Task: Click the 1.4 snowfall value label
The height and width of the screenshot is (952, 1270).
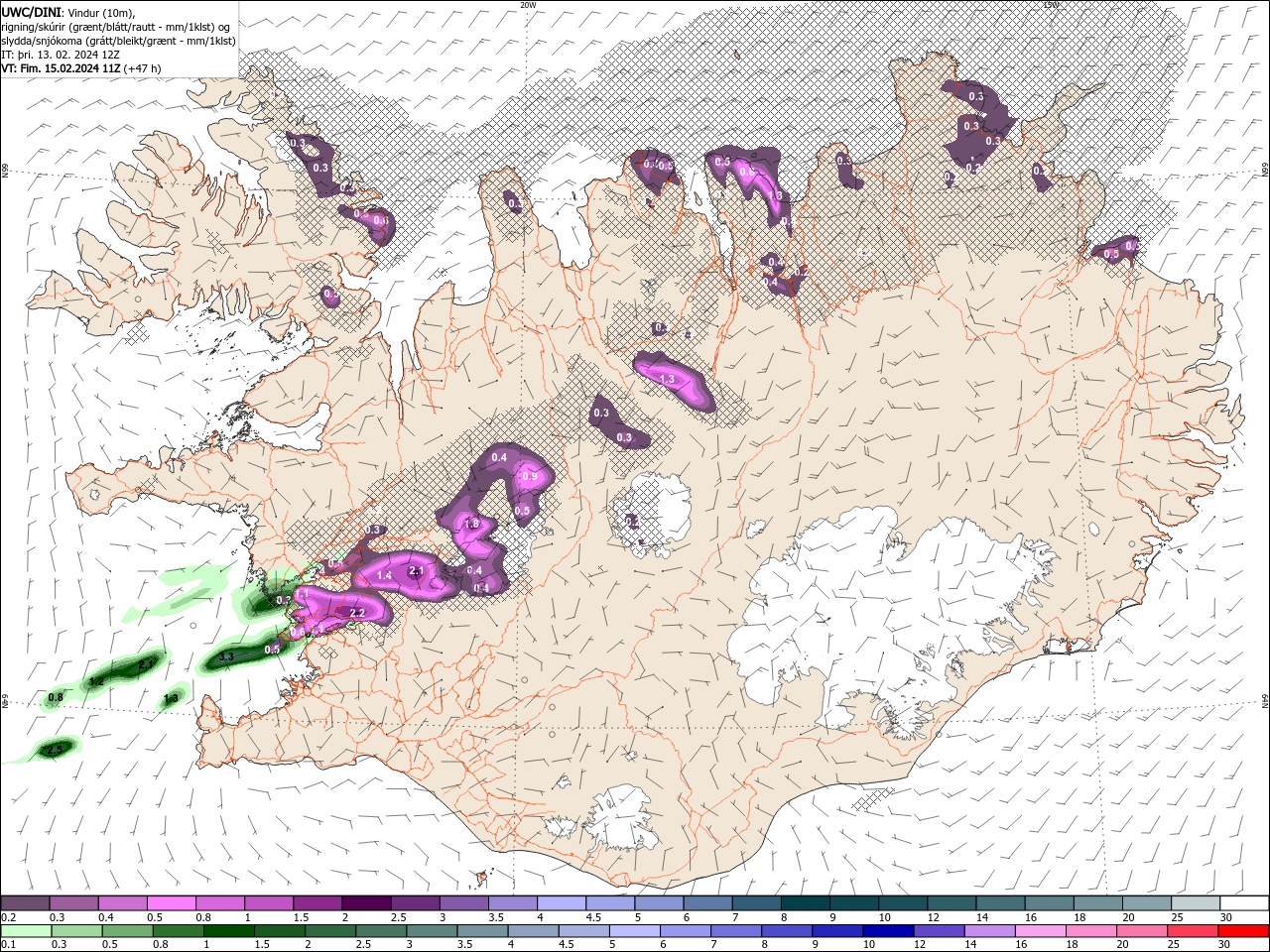Action: [384, 576]
